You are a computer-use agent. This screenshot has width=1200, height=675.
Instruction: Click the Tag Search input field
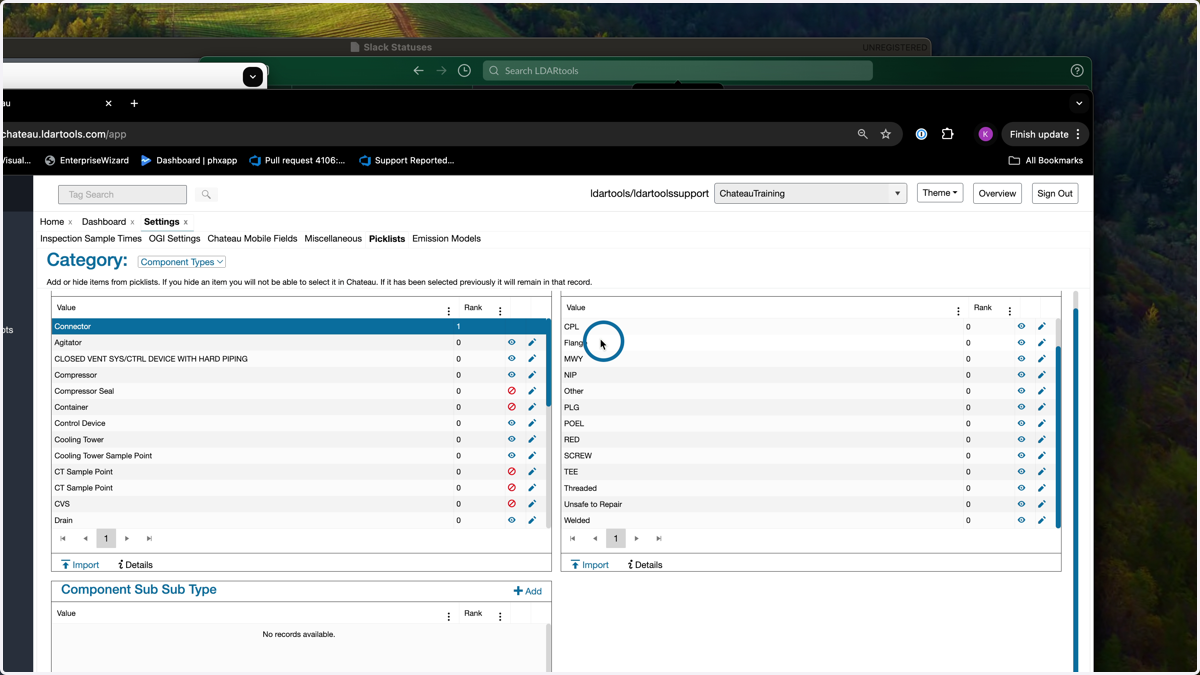pos(122,195)
